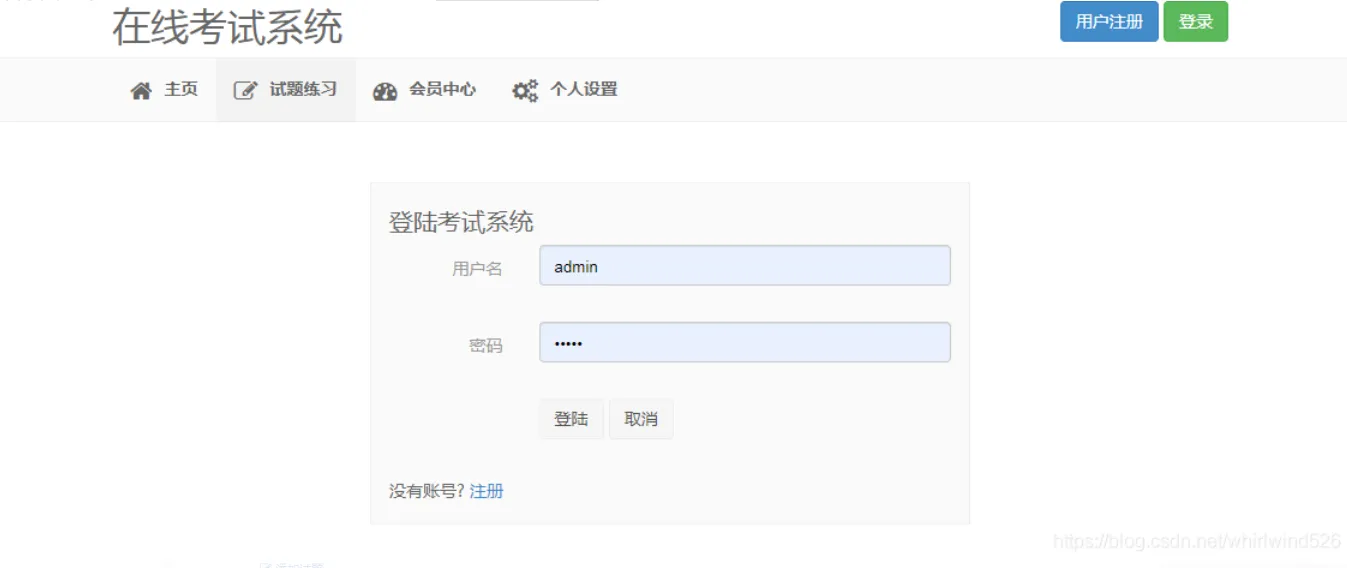The image size is (1347, 568).
Task: Click the 在线考试系统 site title
Action: [x=227, y=27]
